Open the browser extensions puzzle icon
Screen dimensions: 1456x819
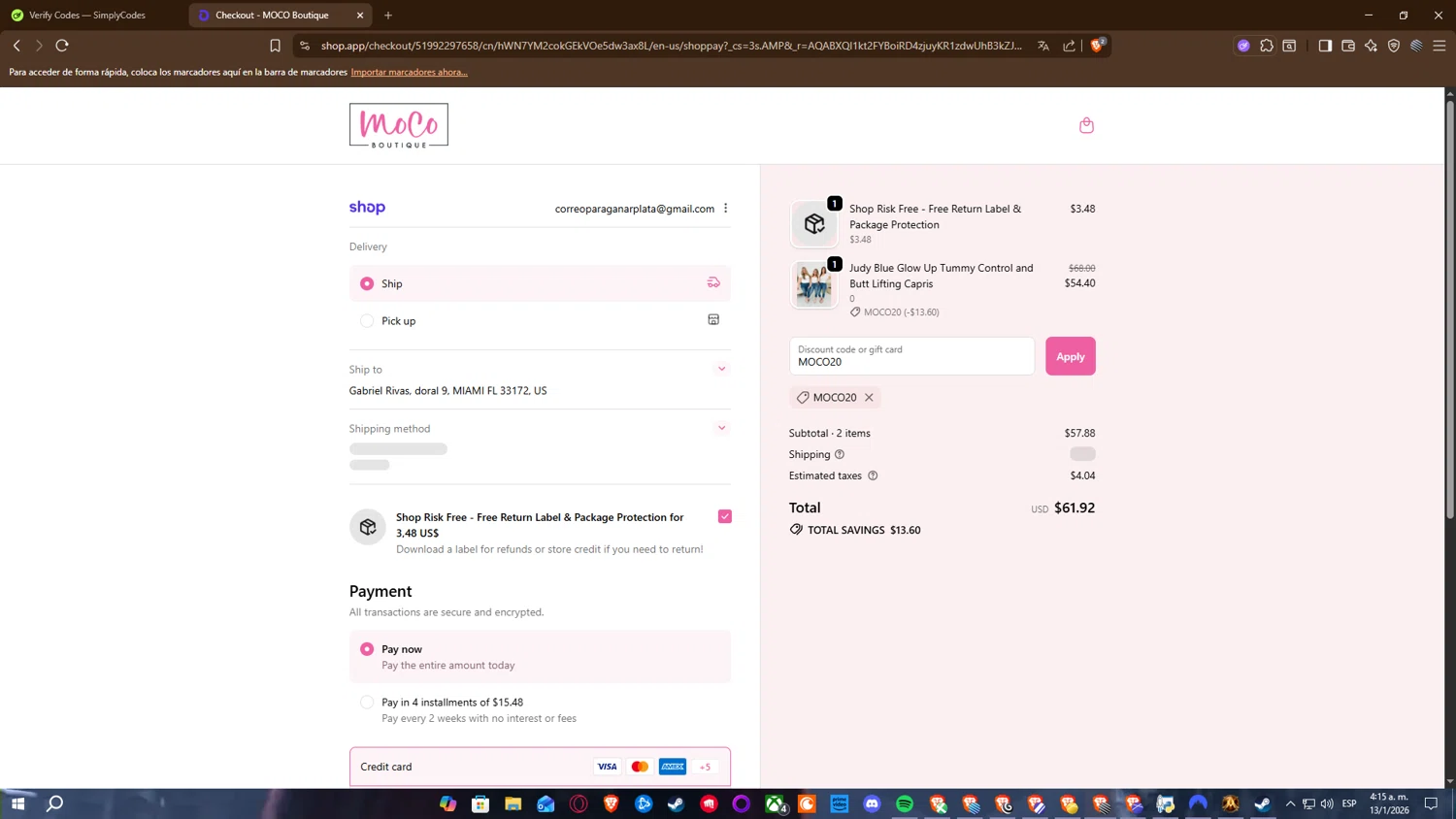[1267, 46]
